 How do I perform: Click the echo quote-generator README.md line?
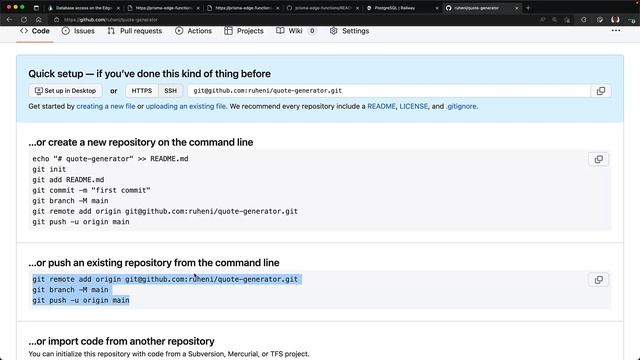110,158
